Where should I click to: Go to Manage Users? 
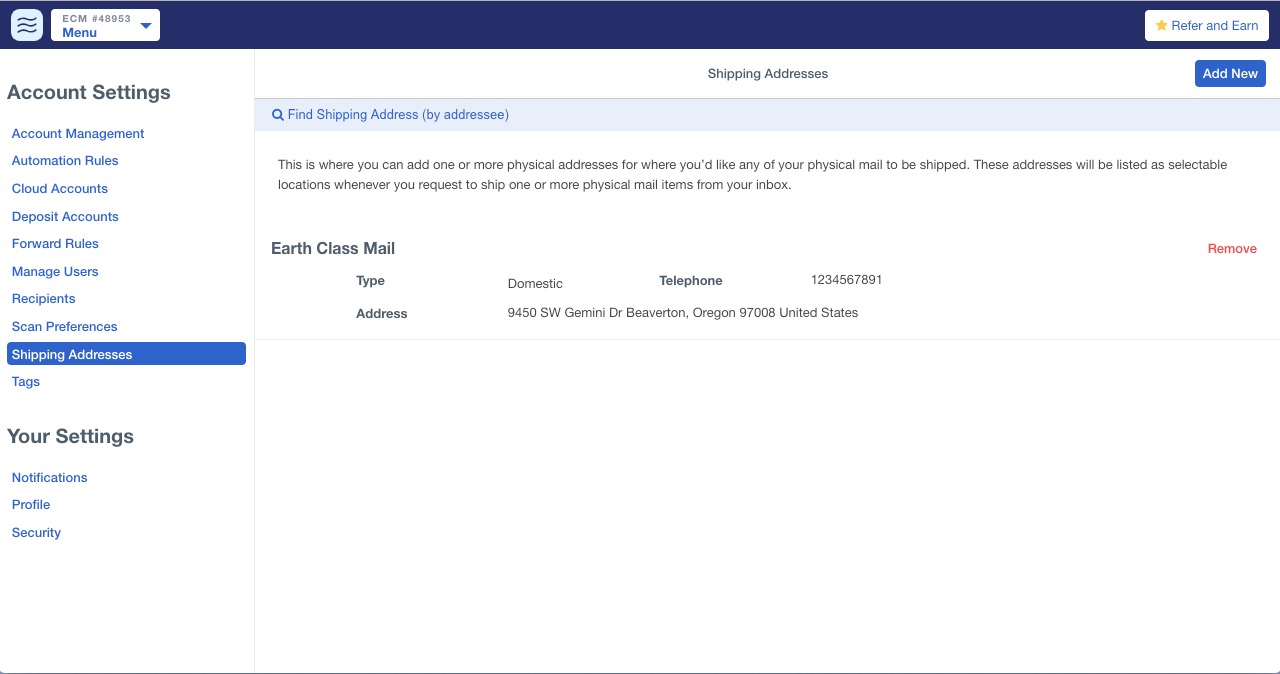[55, 272]
